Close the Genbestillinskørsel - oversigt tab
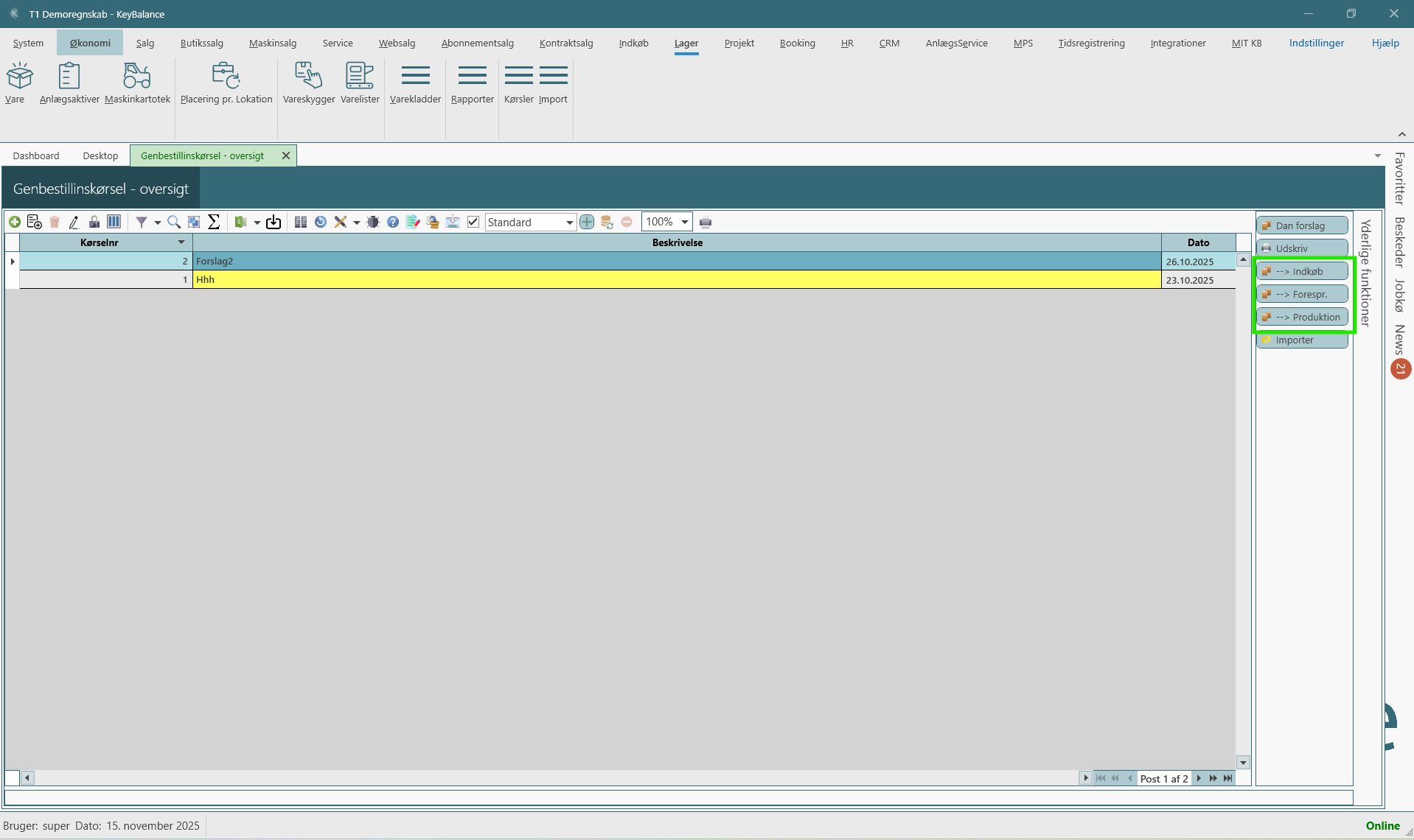1414x840 pixels. tap(286, 156)
